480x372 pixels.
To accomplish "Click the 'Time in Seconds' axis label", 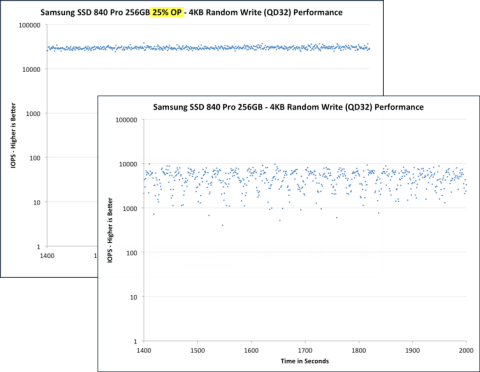I will pyautogui.click(x=305, y=361).
